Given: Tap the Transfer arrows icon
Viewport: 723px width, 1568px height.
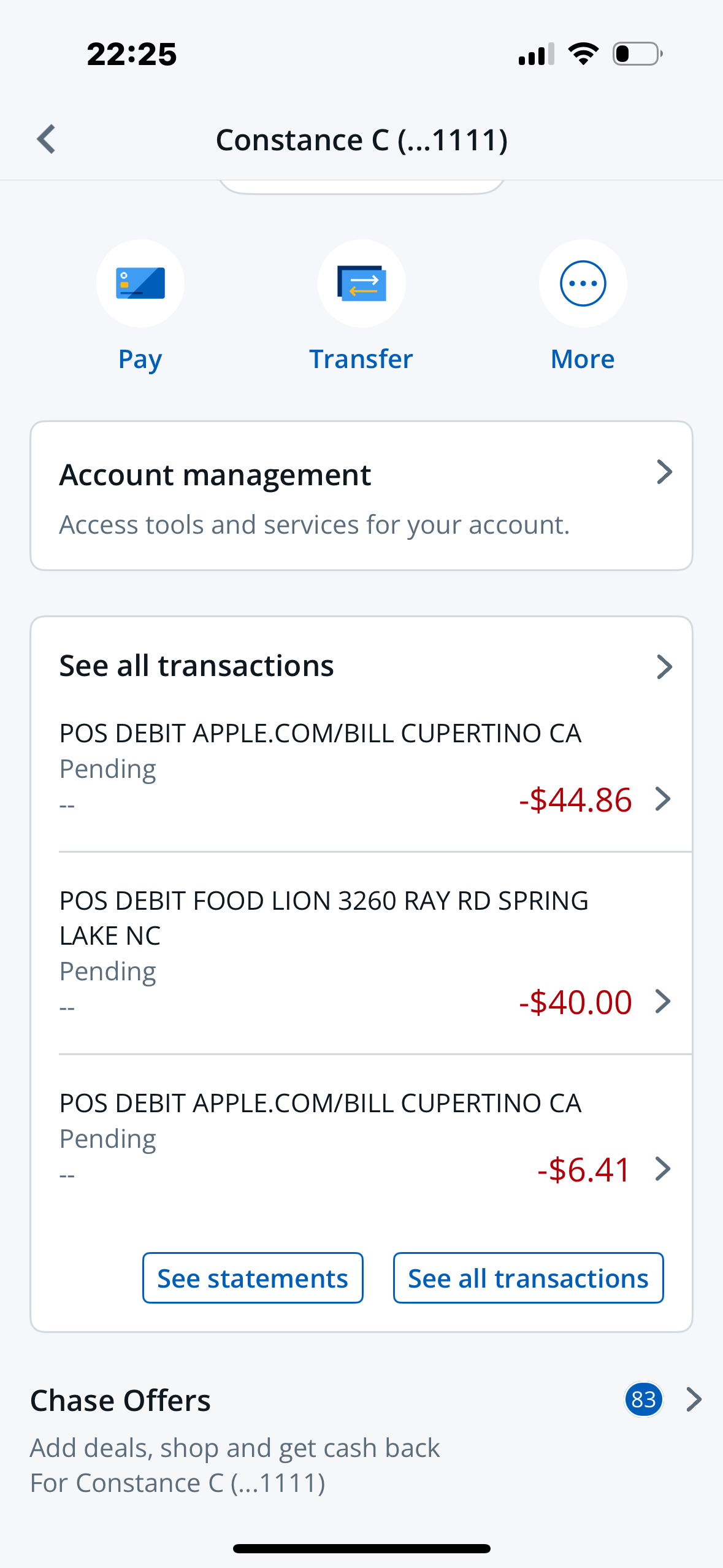Looking at the screenshot, I should click(362, 283).
